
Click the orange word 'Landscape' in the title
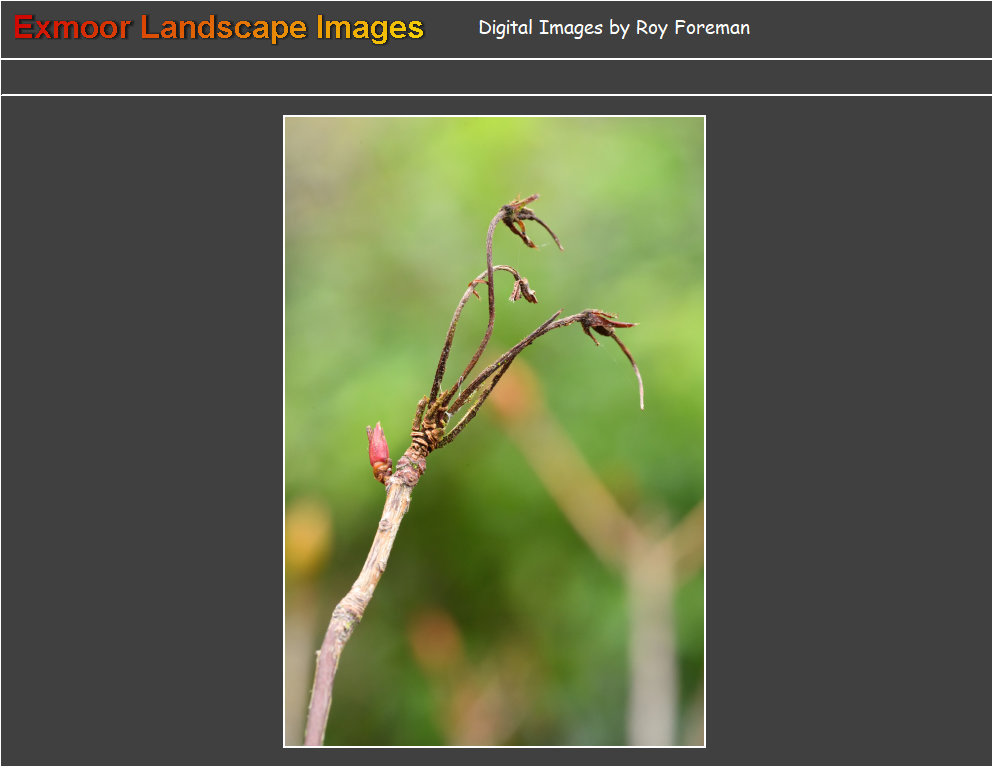click(224, 29)
